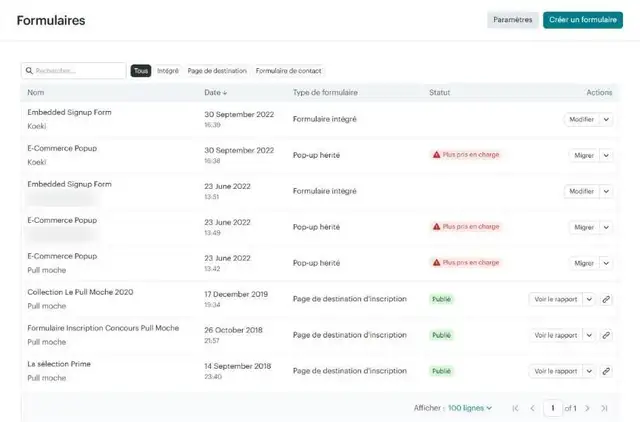The image size is (640, 422).
Task: Click Publié badge on La sélection Prime
Action: pyautogui.click(x=441, y=371)
